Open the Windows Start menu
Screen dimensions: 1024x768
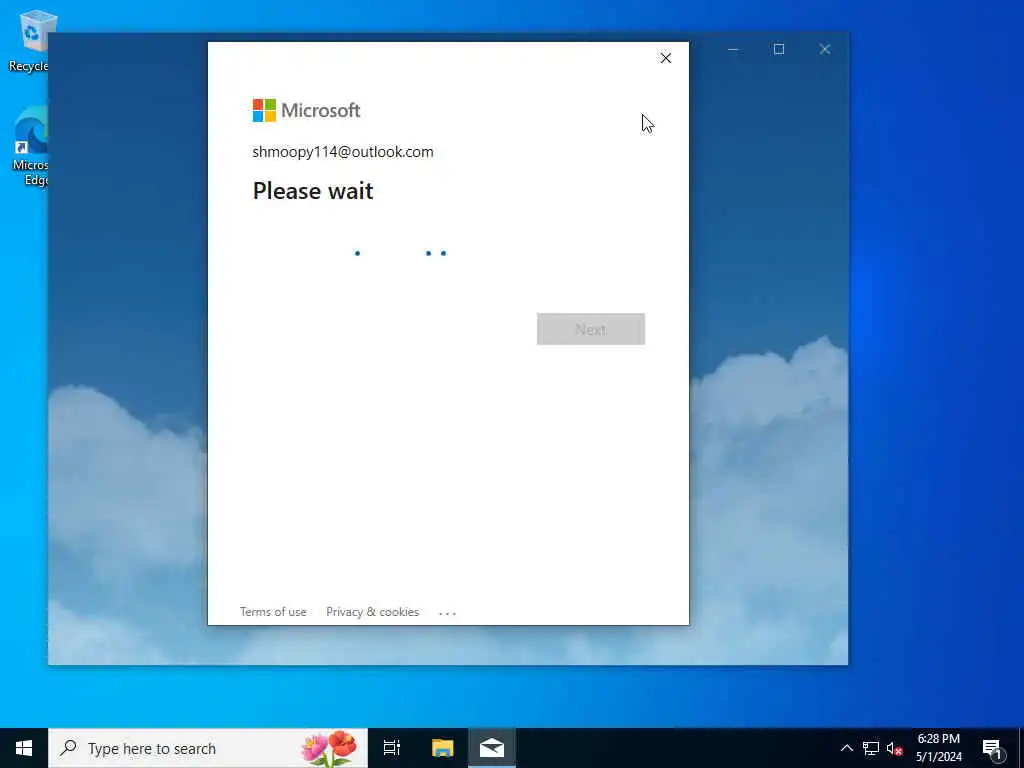[24, 748]
